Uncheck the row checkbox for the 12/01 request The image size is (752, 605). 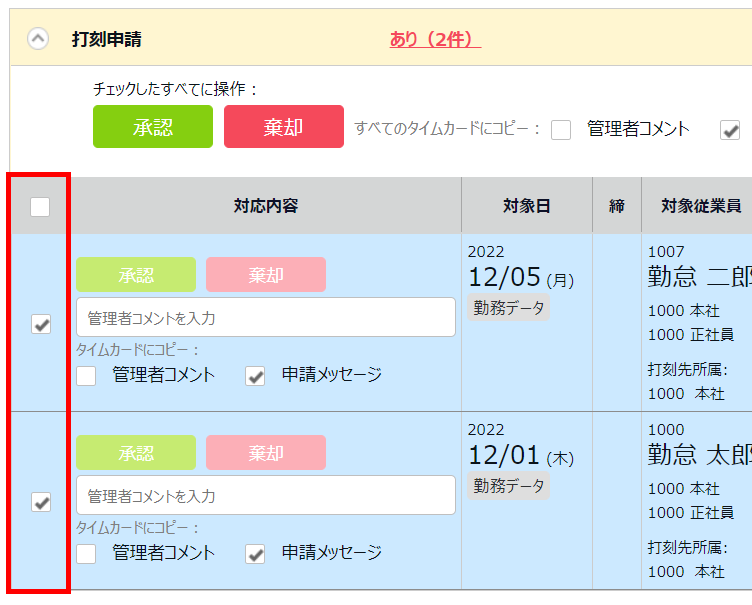pos(41,502)
